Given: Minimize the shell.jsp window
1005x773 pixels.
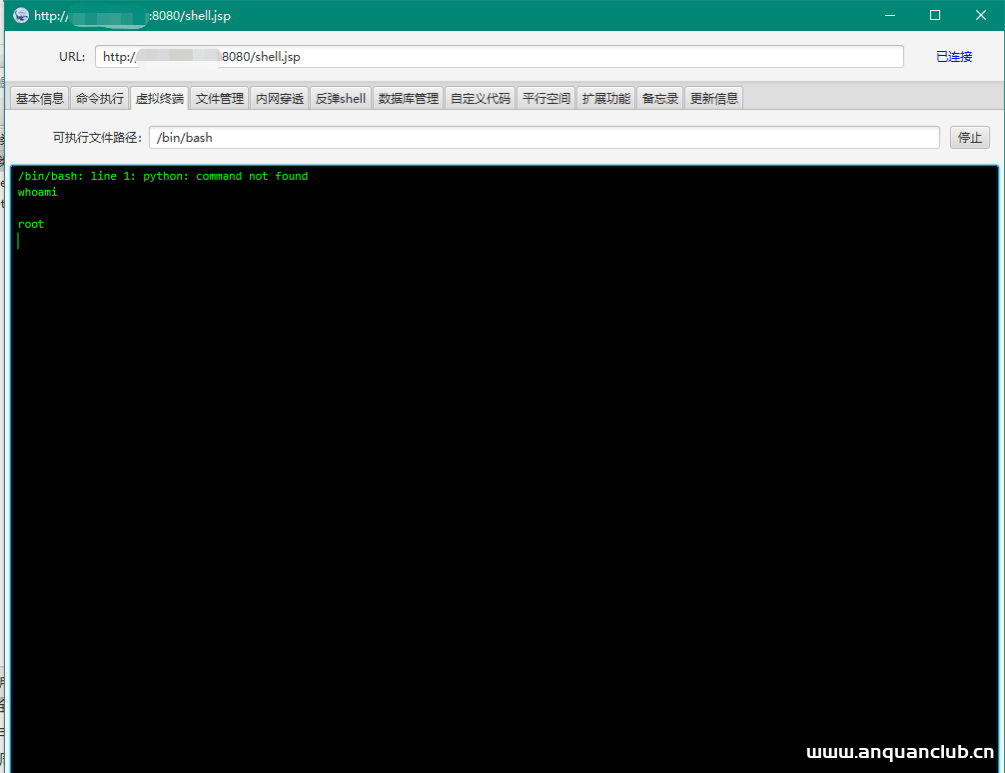Looking at the screenshot, I should pos(889,15).
